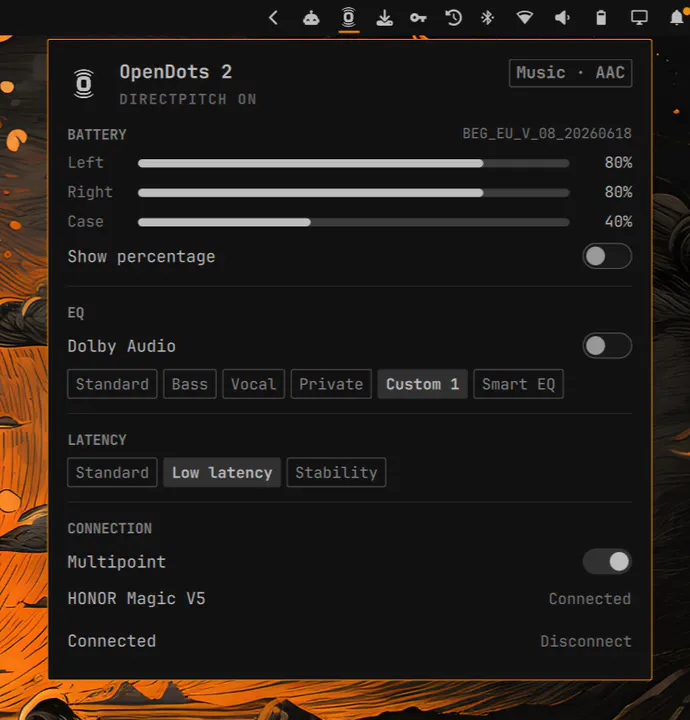Click the OpenDots 2 device name
690x720 pixels.
click(x=176, y=72)
